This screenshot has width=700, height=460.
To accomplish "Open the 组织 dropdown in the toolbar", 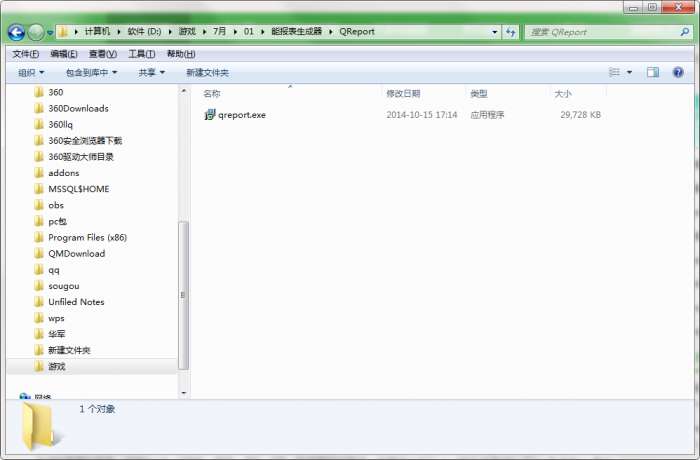I will coord(31,72).
